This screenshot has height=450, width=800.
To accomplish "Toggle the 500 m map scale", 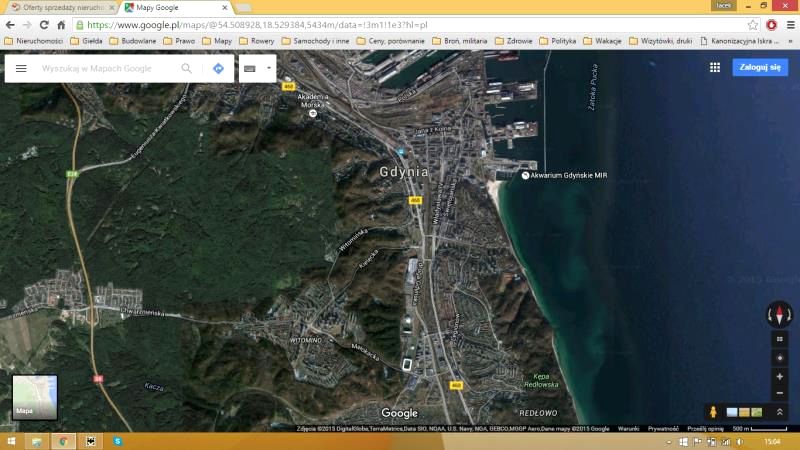I will point(760,429).
